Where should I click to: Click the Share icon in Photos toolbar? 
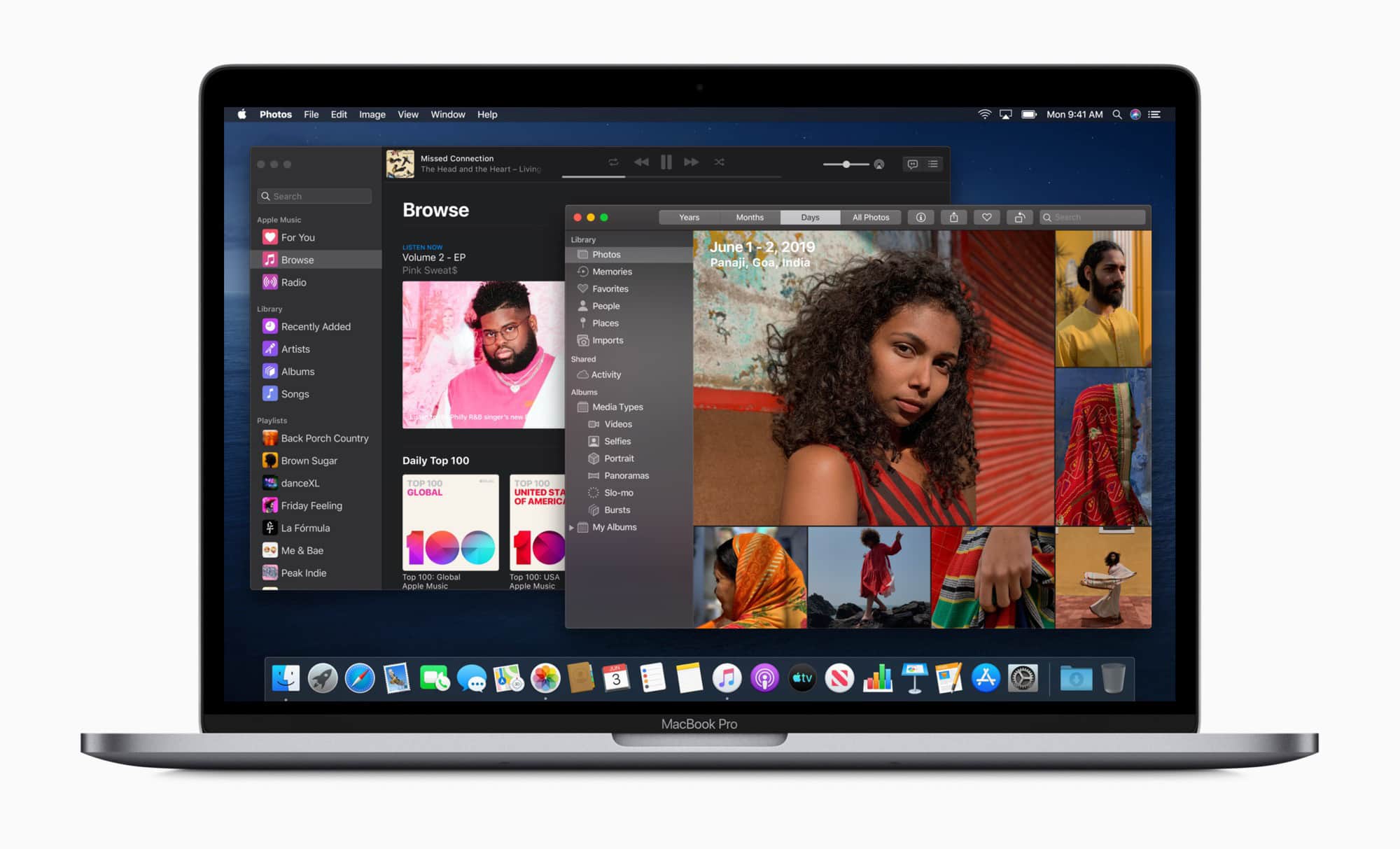(x=953, y=218)
